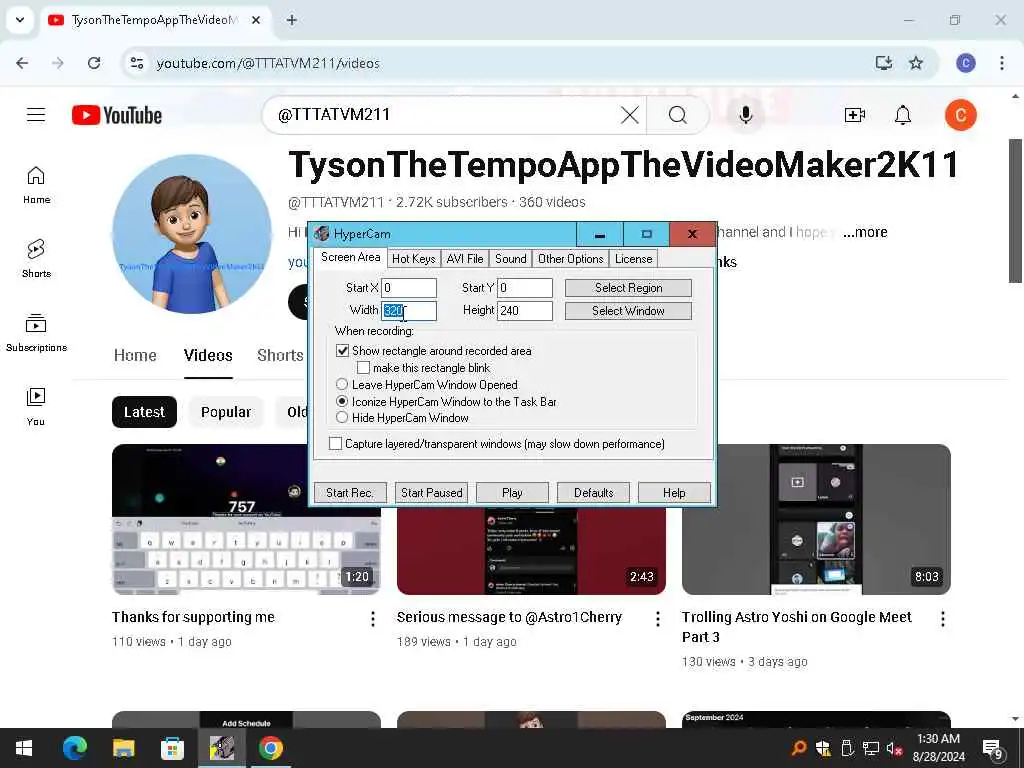Open options for 'Serious message to @Astro1Cherry'
This screenshot has height=768, width=1024.
658,618
